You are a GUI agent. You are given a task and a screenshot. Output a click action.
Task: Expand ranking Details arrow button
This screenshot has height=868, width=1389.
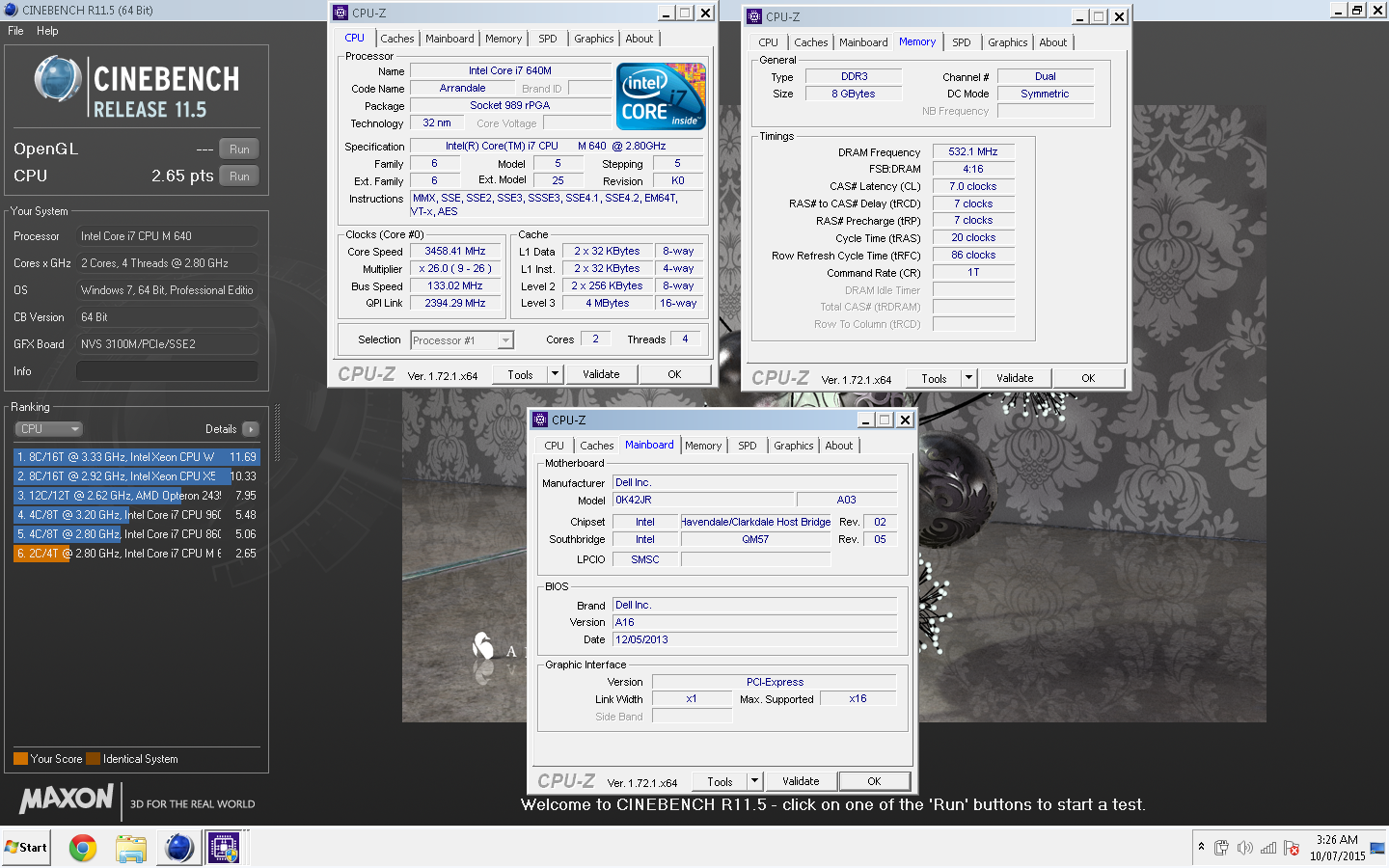[x=251, y=429]
